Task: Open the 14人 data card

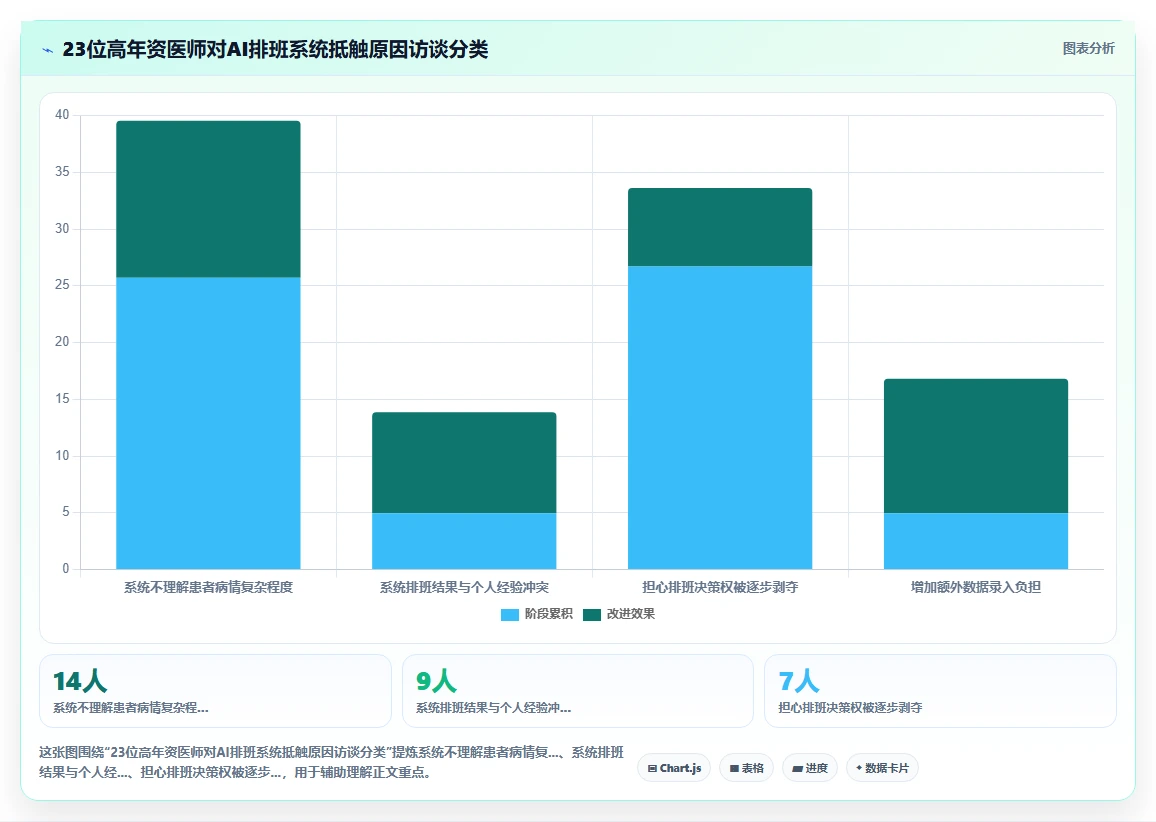Action: (215, 691)
